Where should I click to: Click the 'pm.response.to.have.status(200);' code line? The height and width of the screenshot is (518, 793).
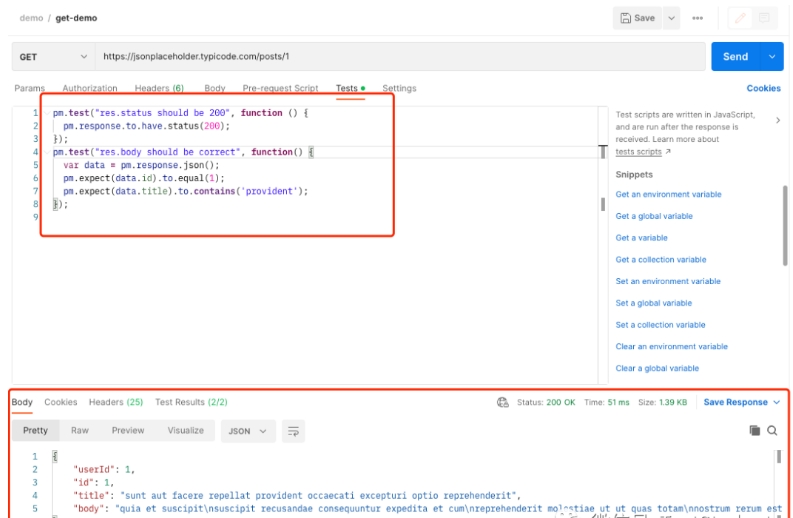click(147, 126)
